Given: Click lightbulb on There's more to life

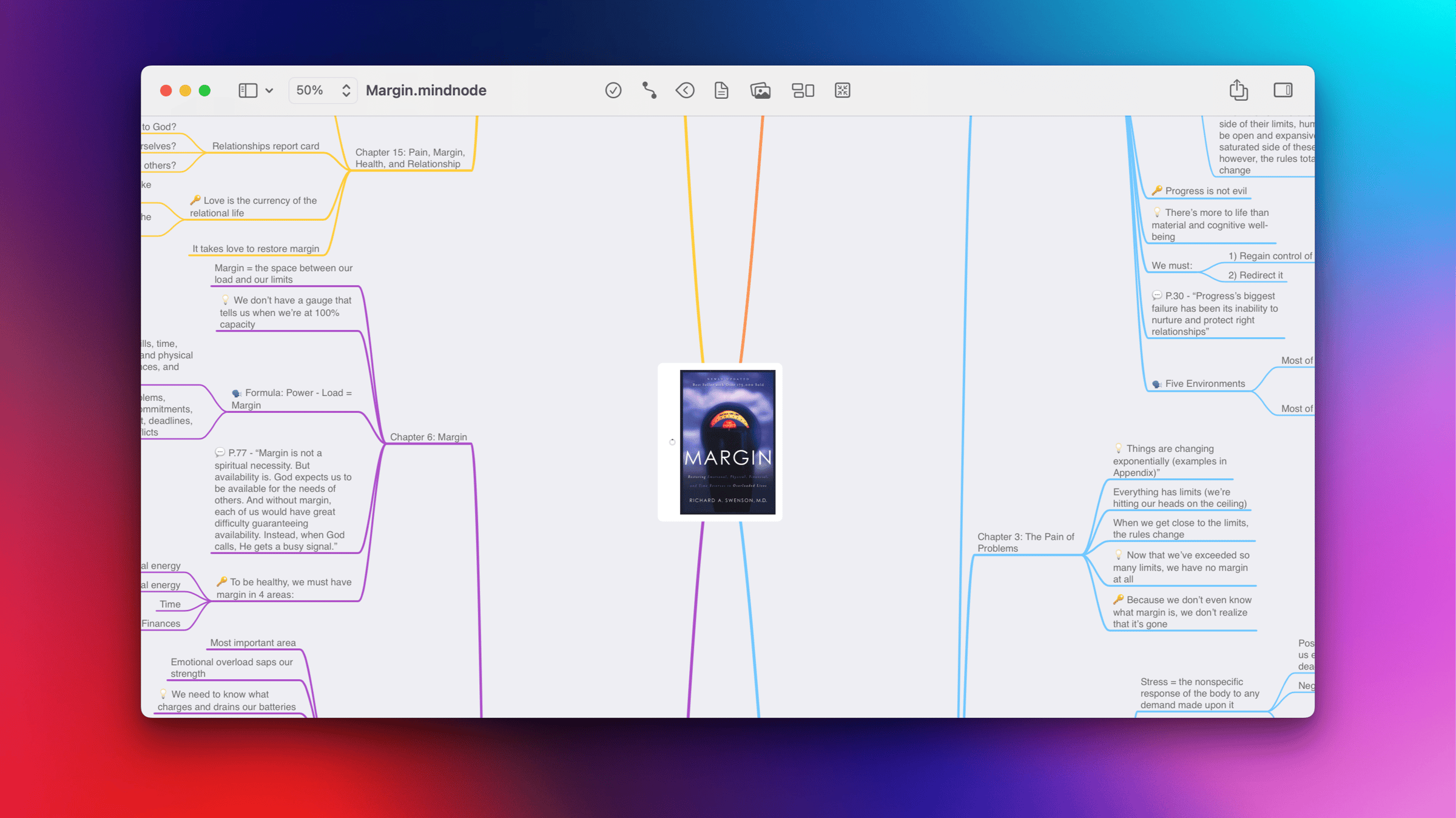Looking at the screenshot, I should 1157,212.
